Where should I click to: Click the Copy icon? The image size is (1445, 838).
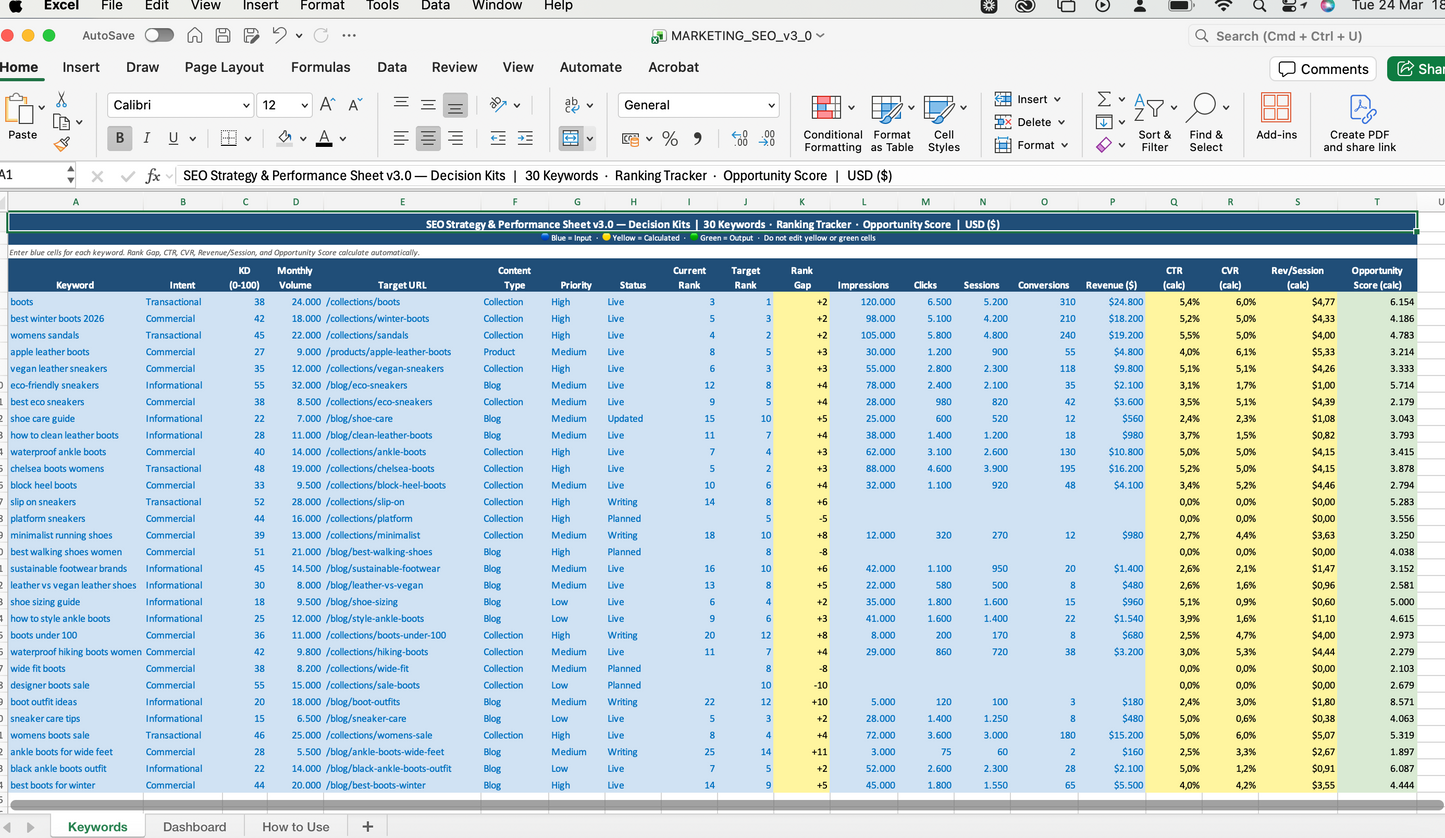pyautogui.click(x=61, y=122)
